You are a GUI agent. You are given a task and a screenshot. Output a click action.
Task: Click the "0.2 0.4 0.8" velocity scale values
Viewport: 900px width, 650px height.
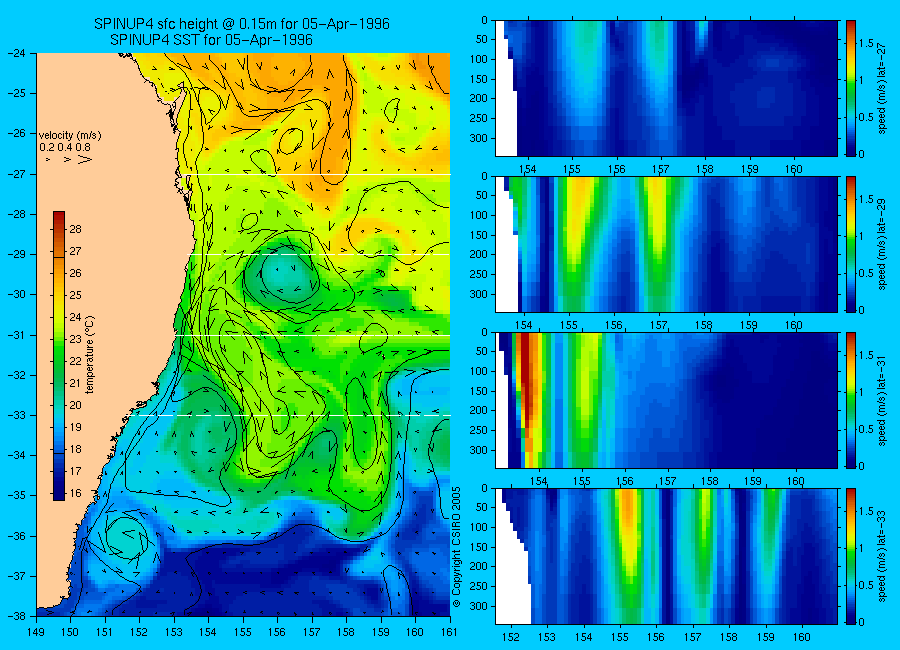pos(65,148)
